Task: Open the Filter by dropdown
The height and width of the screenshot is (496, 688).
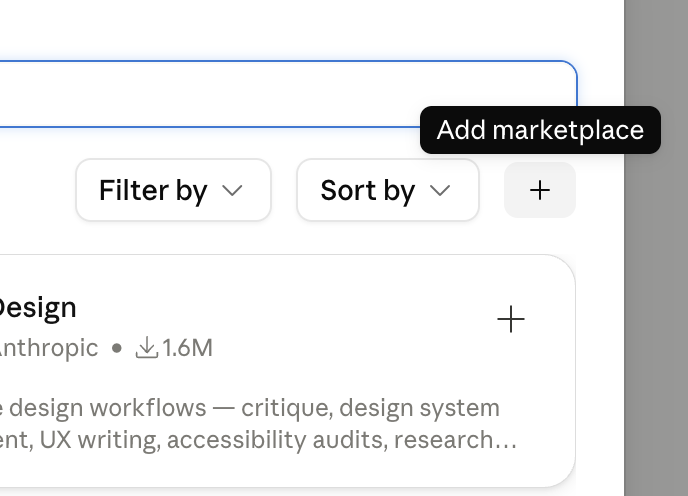Action: pyautogui.click(x=173, y=190)
